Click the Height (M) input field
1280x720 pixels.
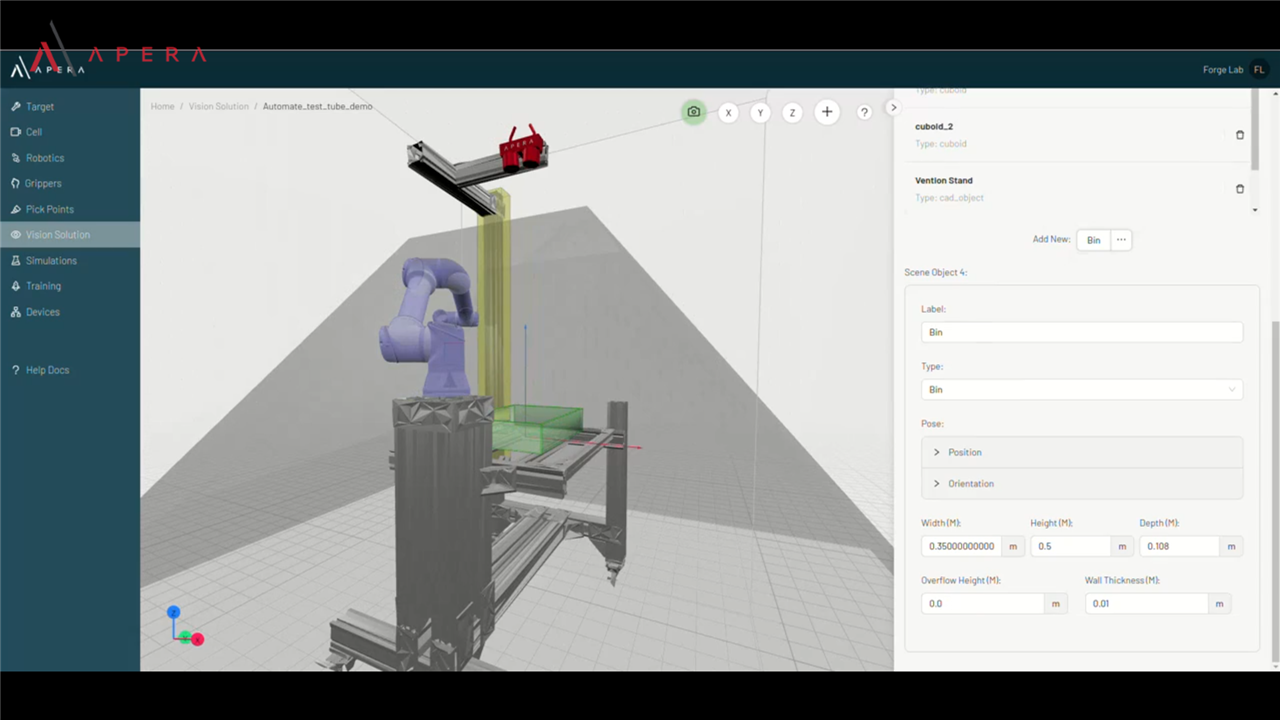pos(1070,546)
